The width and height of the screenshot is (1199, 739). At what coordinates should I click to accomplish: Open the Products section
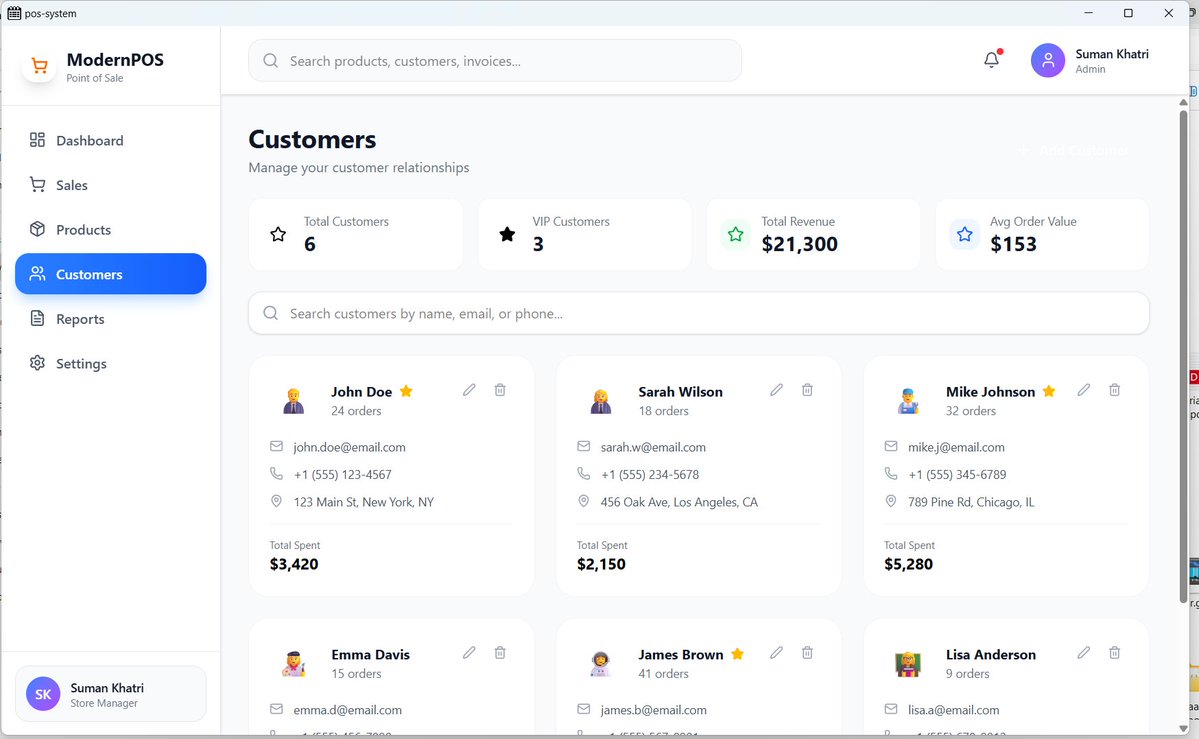[111, 230]
